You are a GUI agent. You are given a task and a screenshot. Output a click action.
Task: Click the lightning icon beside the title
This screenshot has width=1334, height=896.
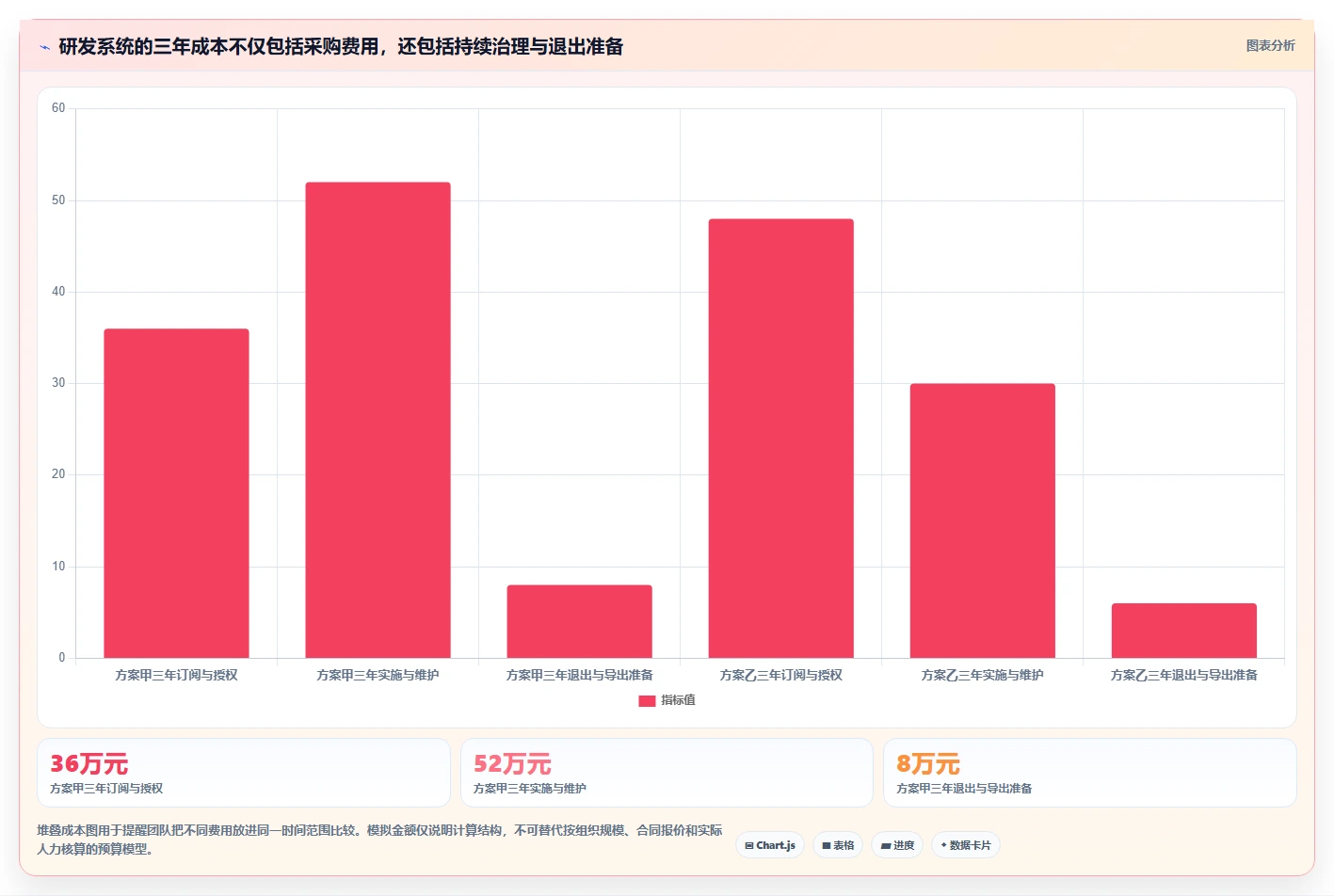click(x=44, y=47)
